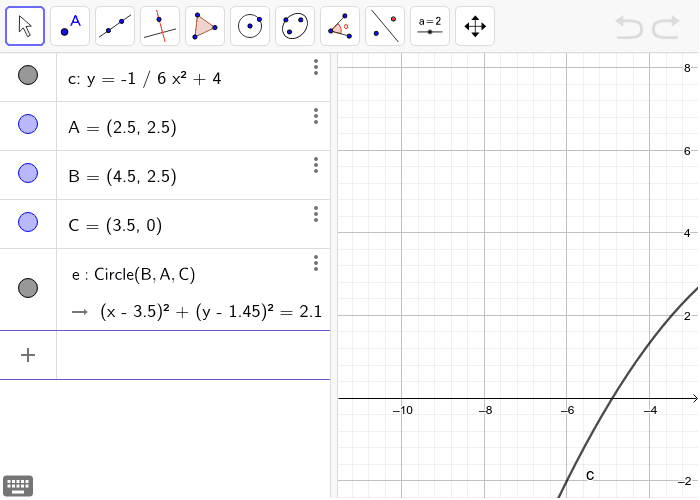
Task: Select the Angle tool
Action: click(x=340, y=26)
